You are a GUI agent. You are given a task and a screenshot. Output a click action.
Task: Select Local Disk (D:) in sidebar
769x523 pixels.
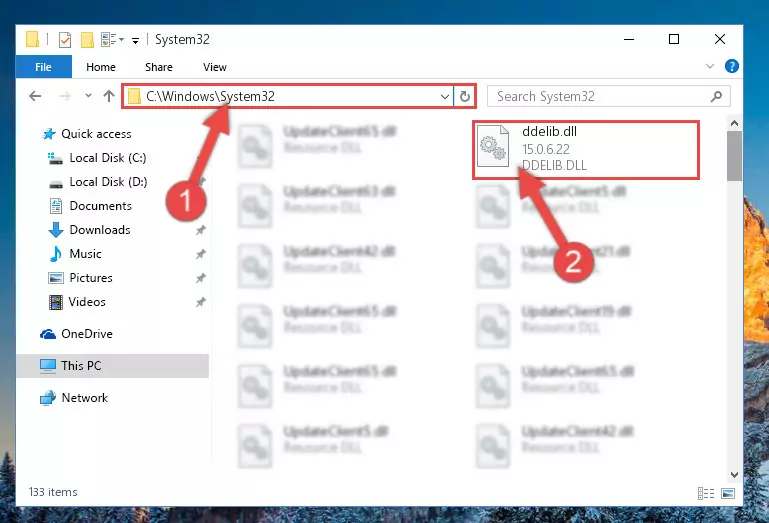(x=108, y=182)
